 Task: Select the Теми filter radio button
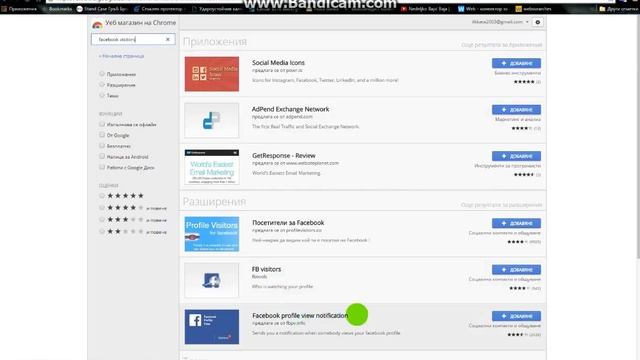[102, 95]
